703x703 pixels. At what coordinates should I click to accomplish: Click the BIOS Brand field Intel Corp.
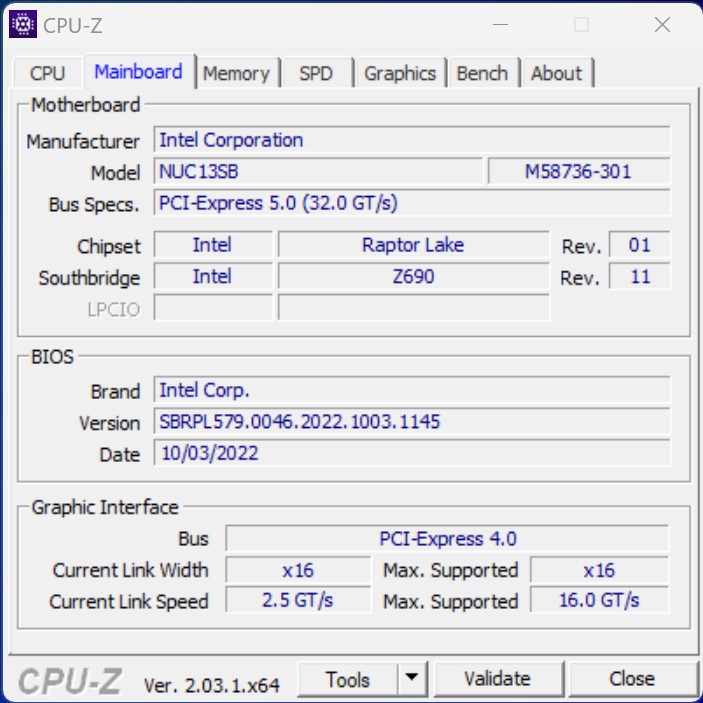click(x=412, y=390)
